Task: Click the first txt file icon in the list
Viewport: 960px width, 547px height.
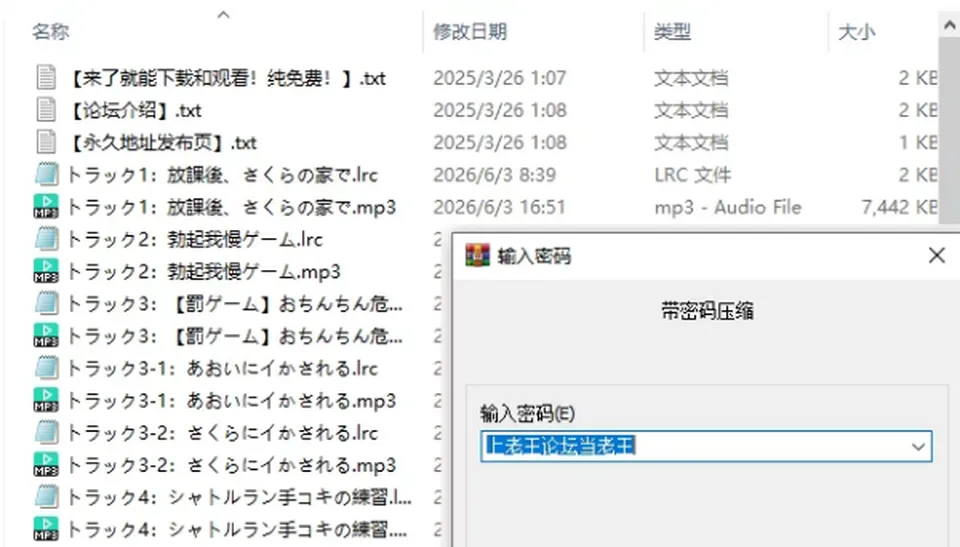Action: tap(46, 78)
